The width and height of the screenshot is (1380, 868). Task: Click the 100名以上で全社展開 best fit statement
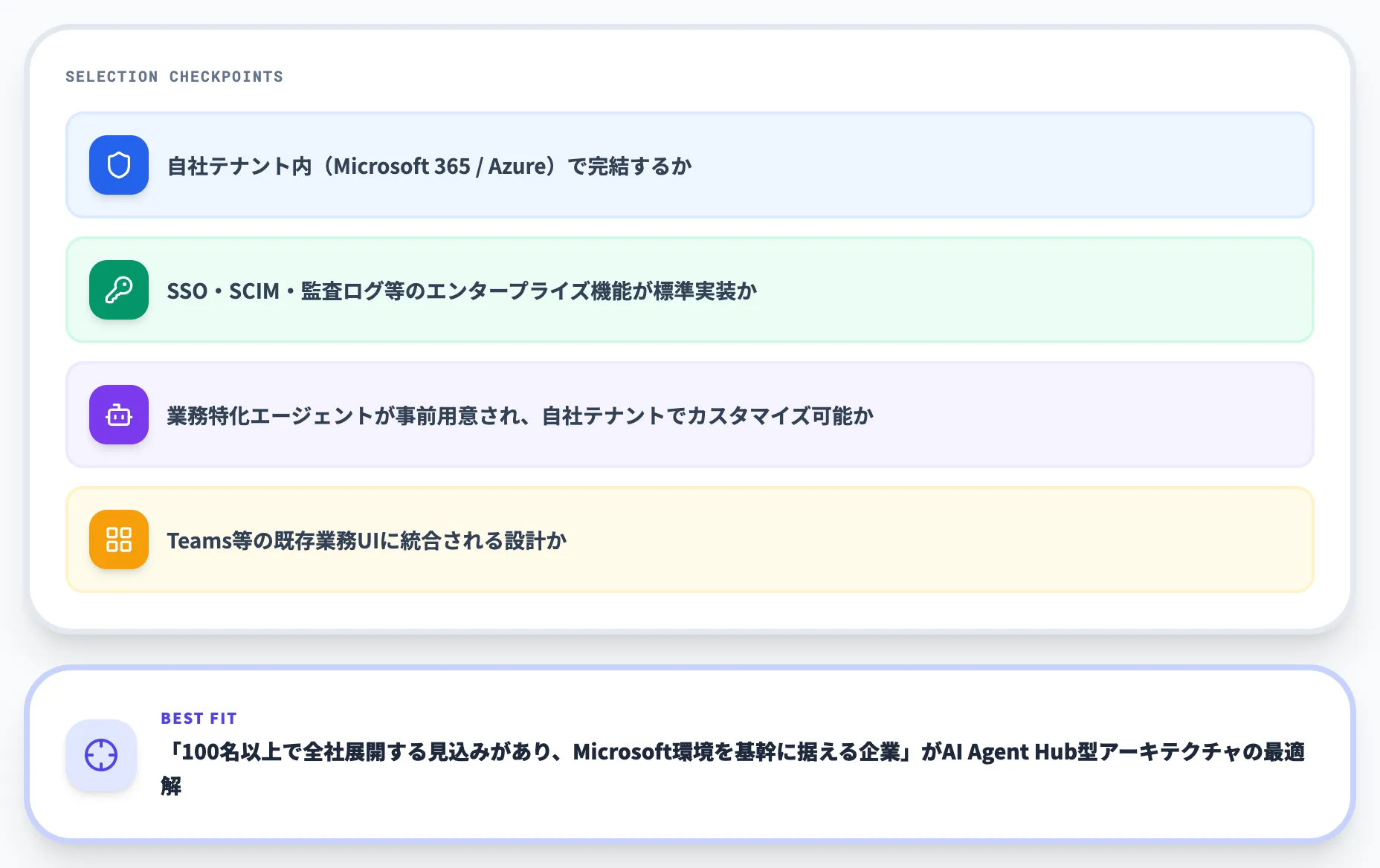(732, 768)
